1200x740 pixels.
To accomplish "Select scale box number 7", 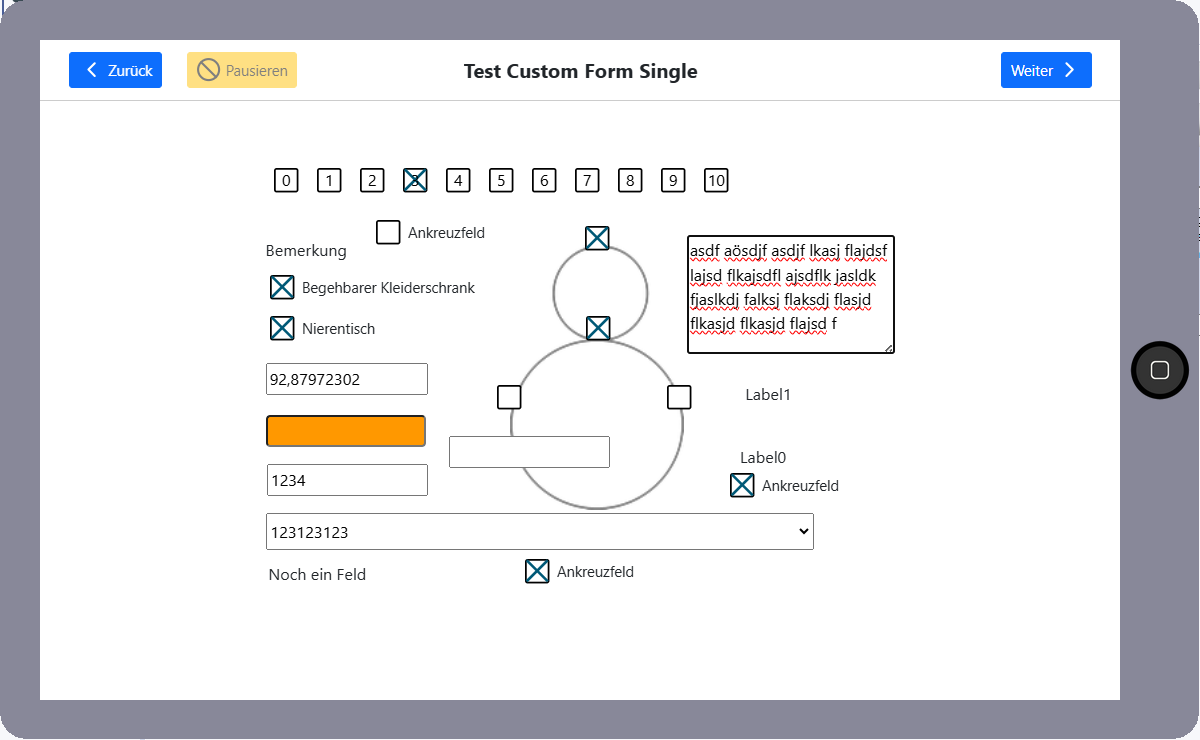I will click(587, 180).
